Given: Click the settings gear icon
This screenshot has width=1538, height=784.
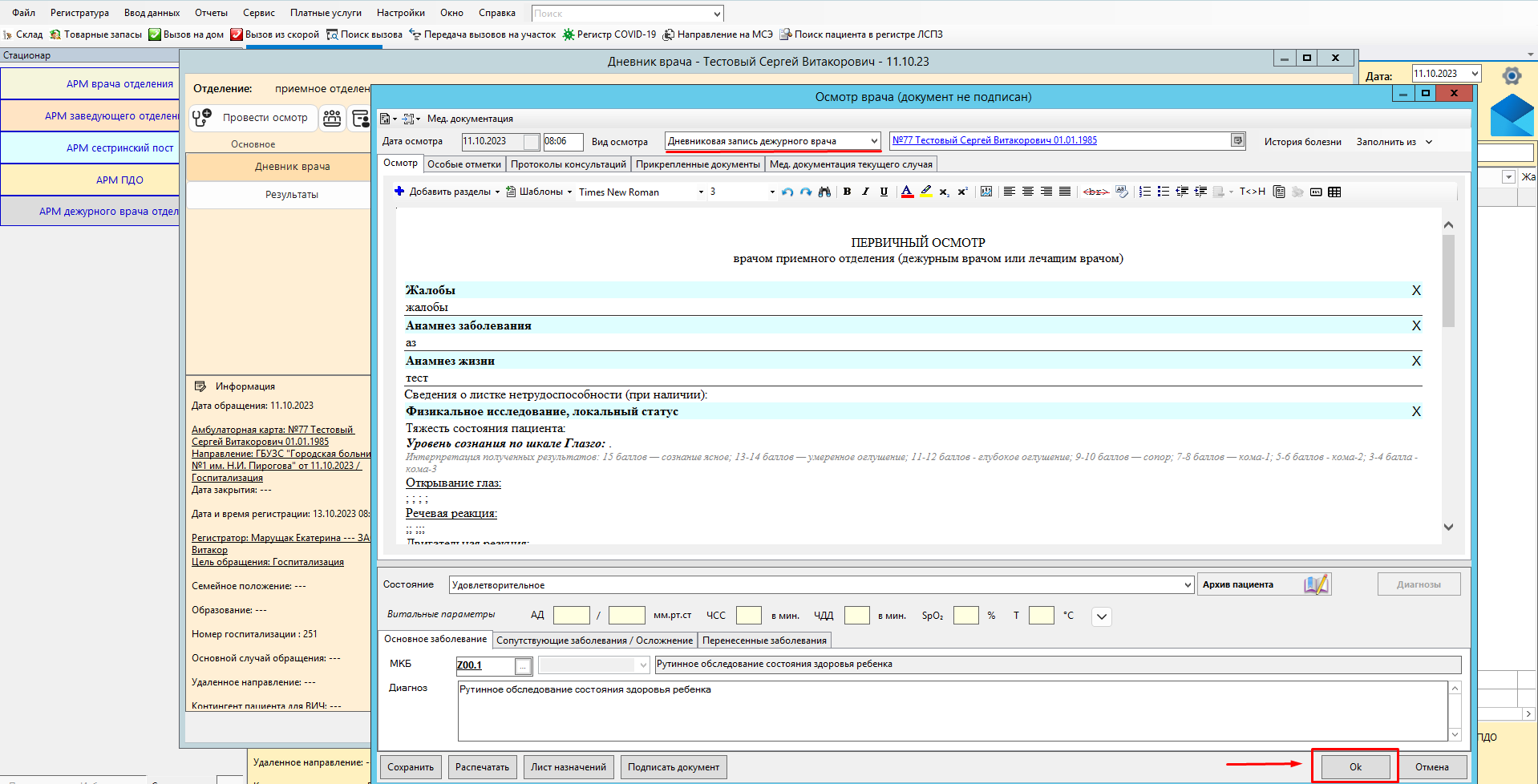Looking at the screenshot, I should 1512,76.
